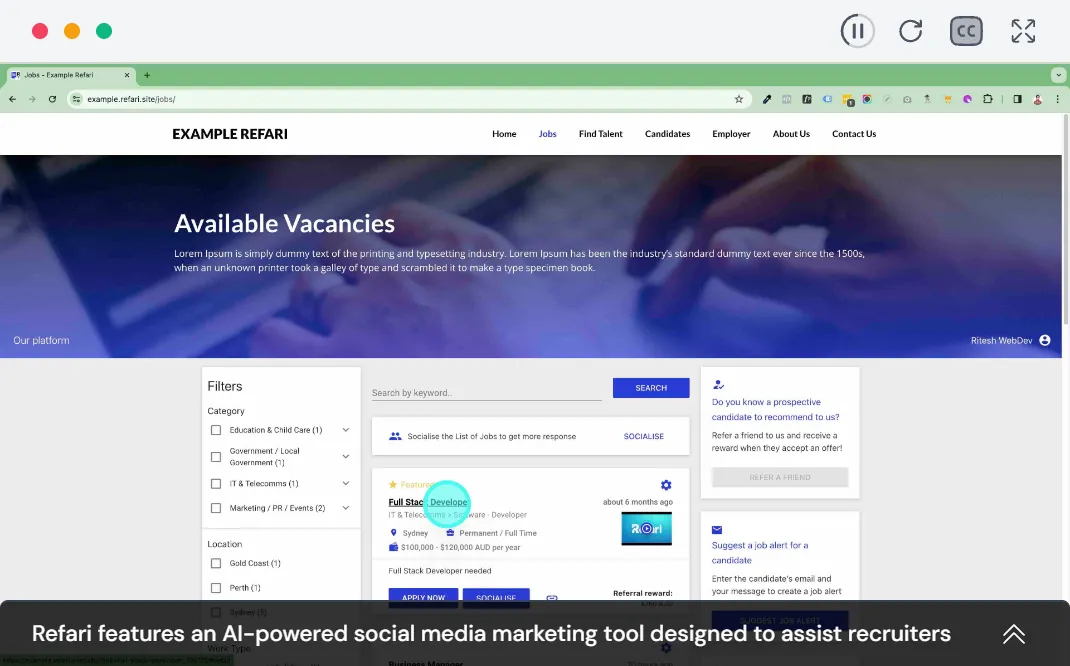Image resolution: width=1070 pixels, height=666 pixels.
Task: Open the Jobs navigation item
Action: click(547, 134)
